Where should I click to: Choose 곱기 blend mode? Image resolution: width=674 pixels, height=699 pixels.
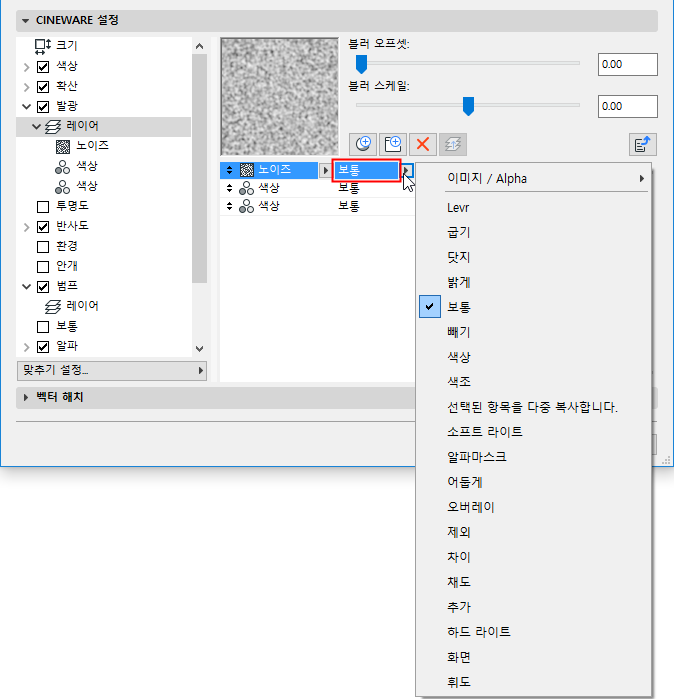click(x=533, y=233)
